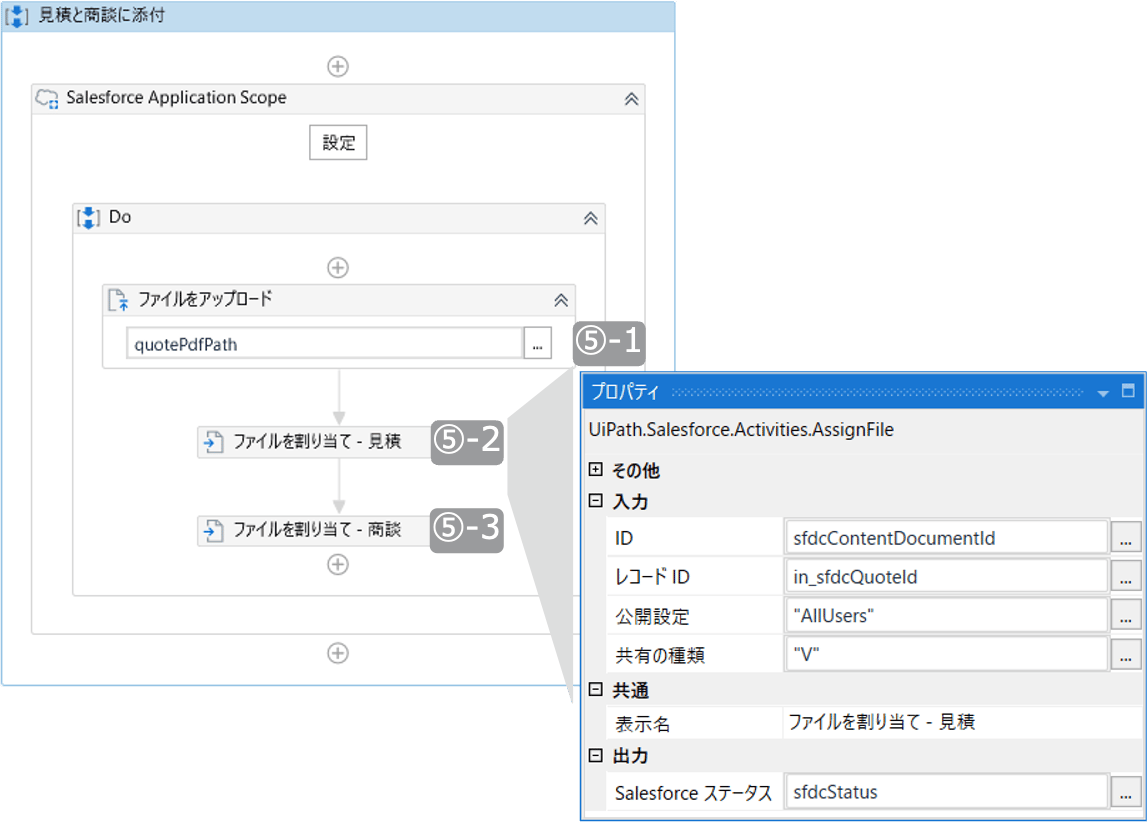Click the ID field with sfdcContentDocumentId
1147x822 pixels.
[x=947, y=538]
